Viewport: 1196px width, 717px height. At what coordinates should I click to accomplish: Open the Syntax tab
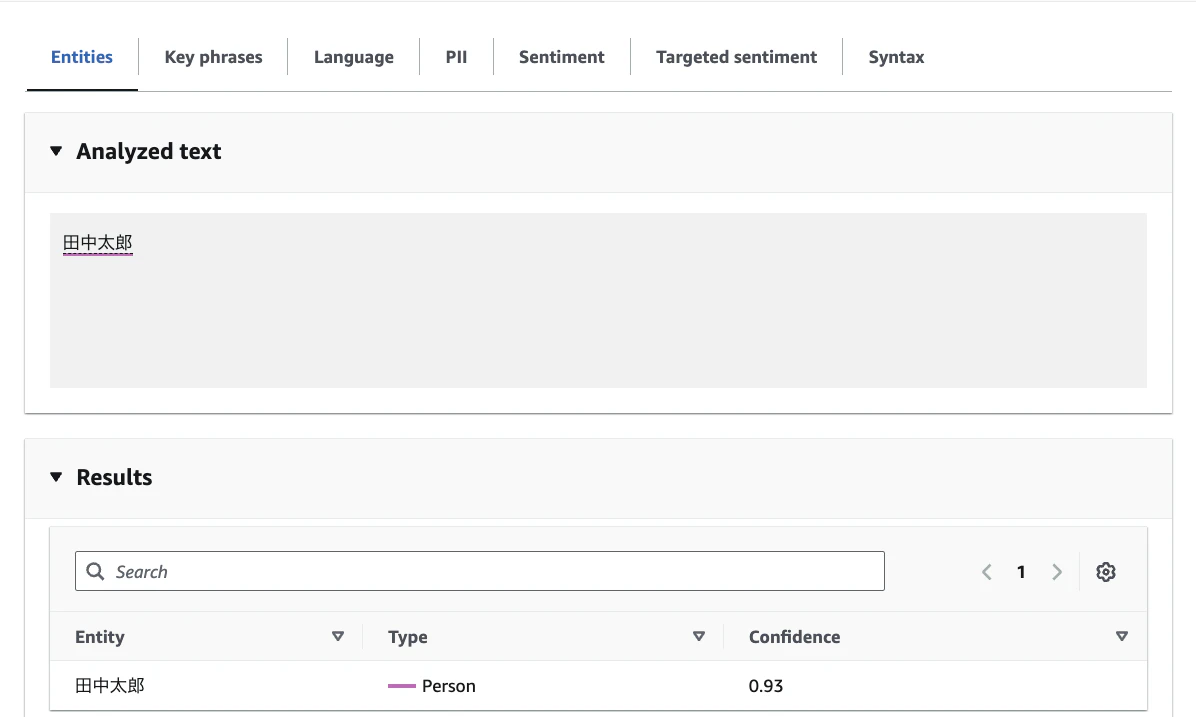coord(896,57)
